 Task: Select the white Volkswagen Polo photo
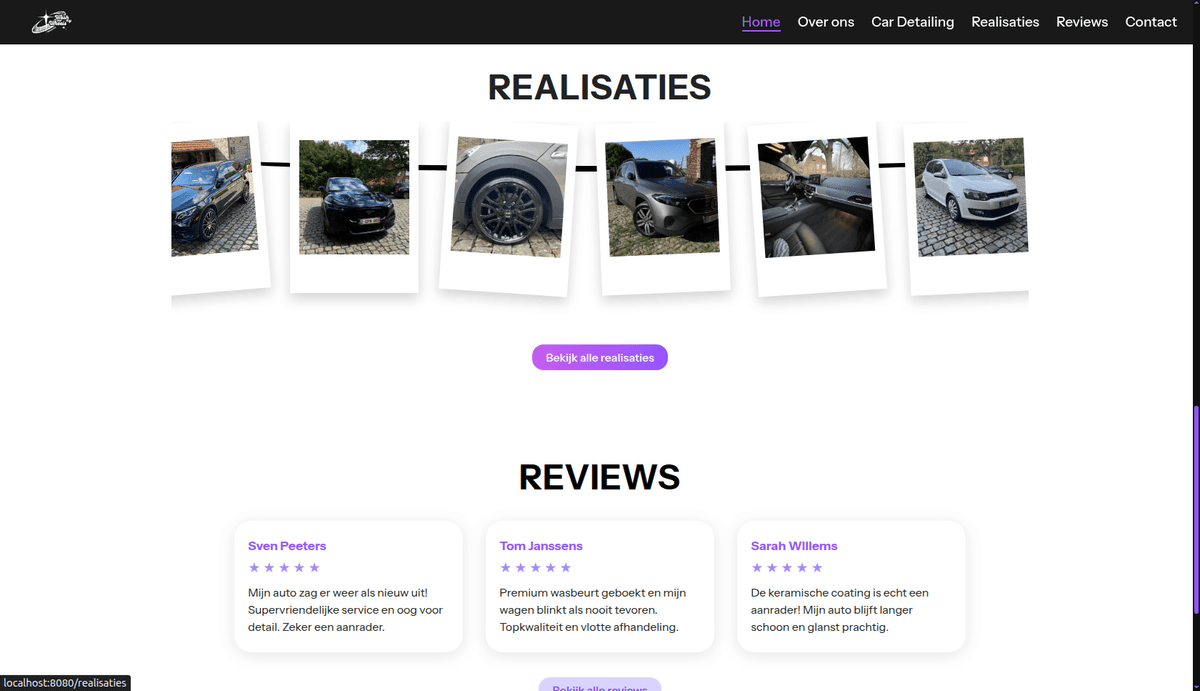971,197
